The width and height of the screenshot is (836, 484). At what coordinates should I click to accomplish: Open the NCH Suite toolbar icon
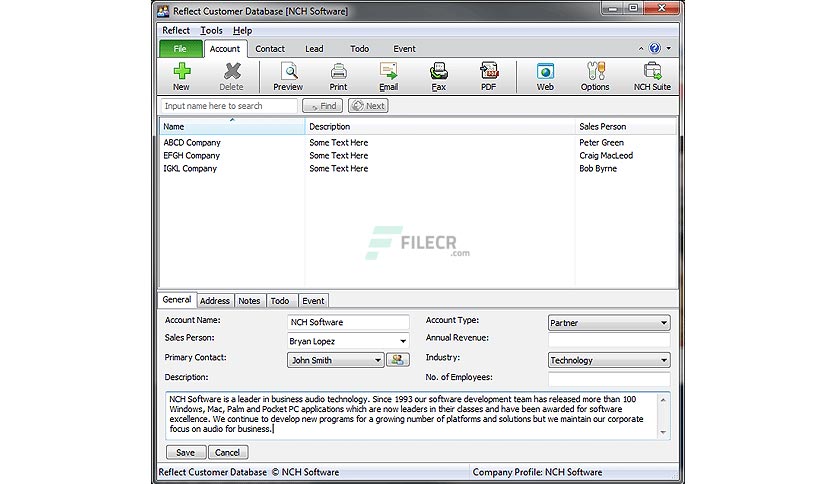coord(652,76)
